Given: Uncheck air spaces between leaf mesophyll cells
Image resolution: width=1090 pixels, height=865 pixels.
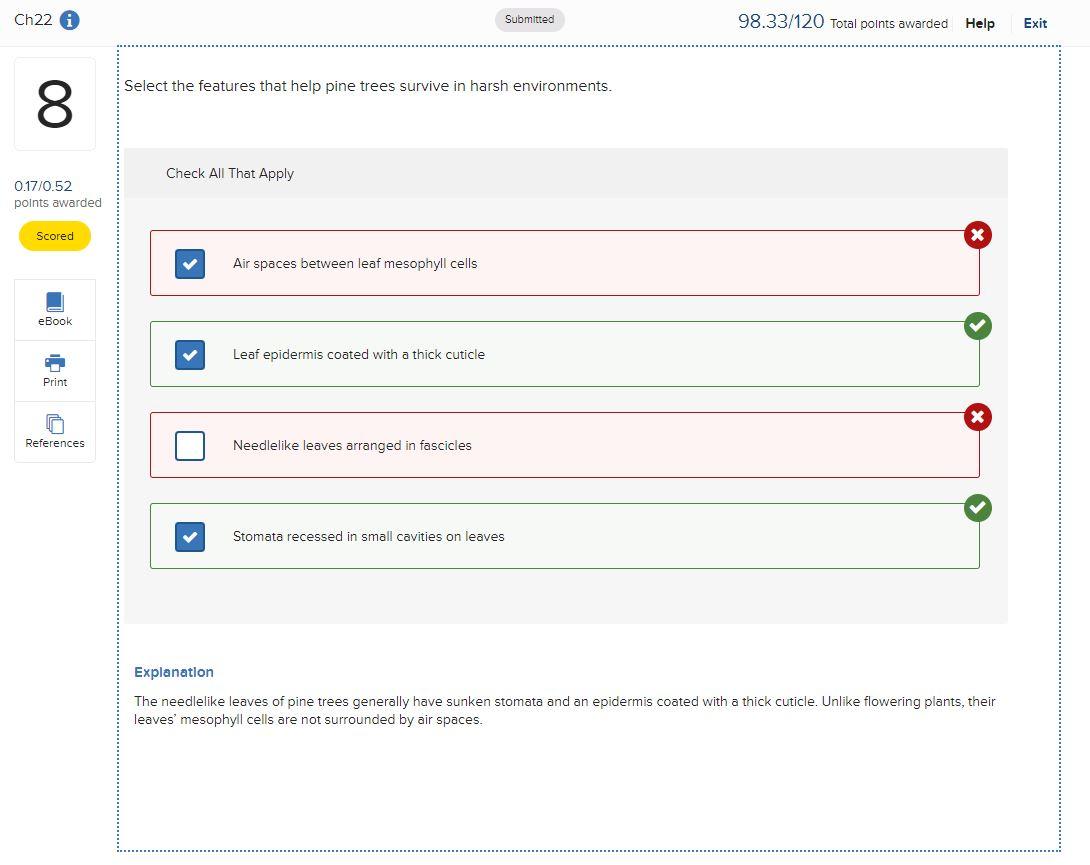Looking at the screenshot, I should (x=189, y=264).
